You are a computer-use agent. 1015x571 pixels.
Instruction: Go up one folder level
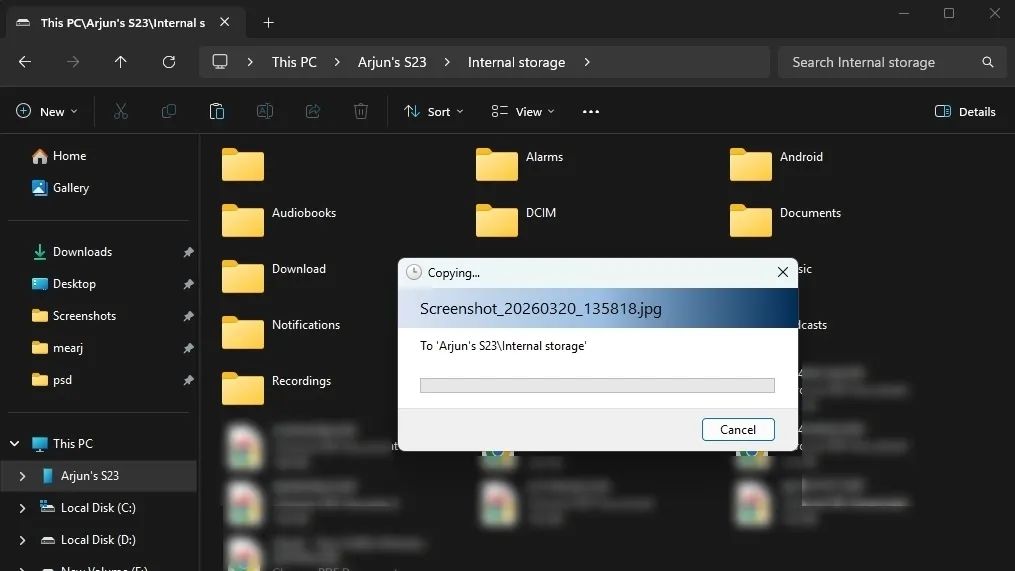120,62
